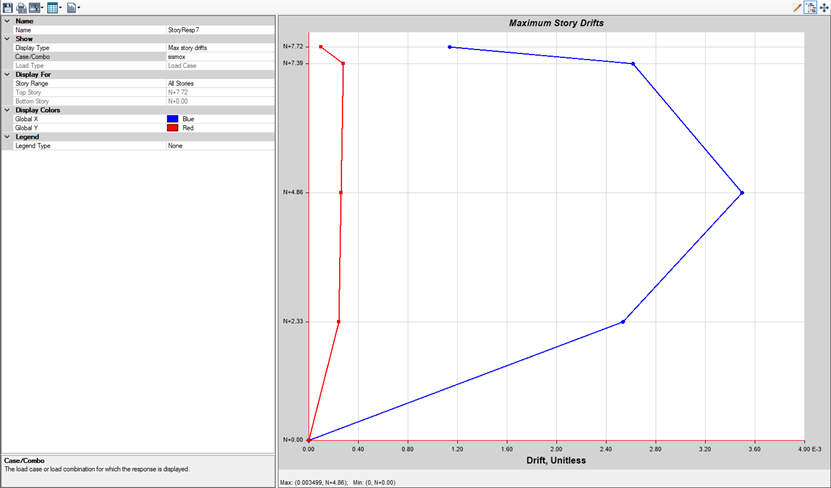This screenshot has height=488, width=831.
Task: Select the Case/Combo property label
Action: (x=32, y=57)
